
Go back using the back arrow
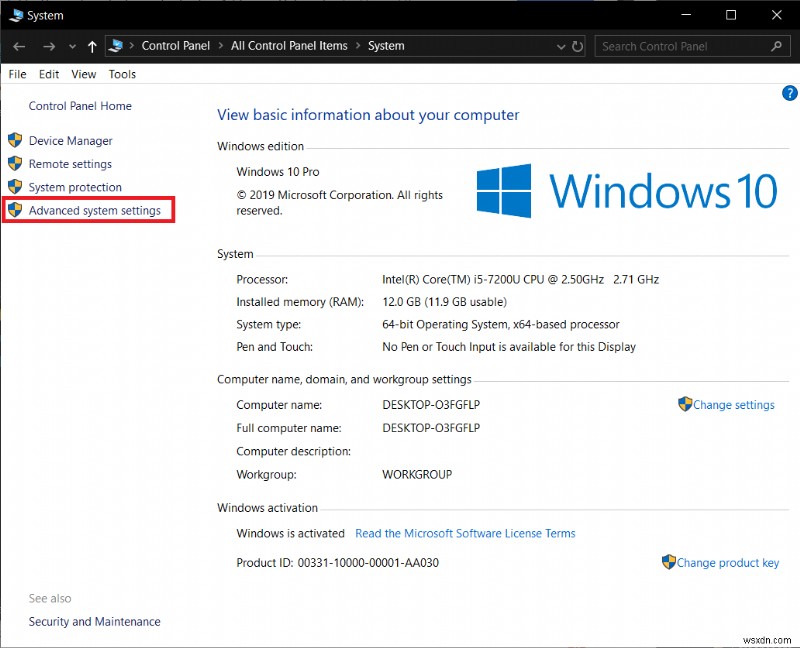coord(18,46)
